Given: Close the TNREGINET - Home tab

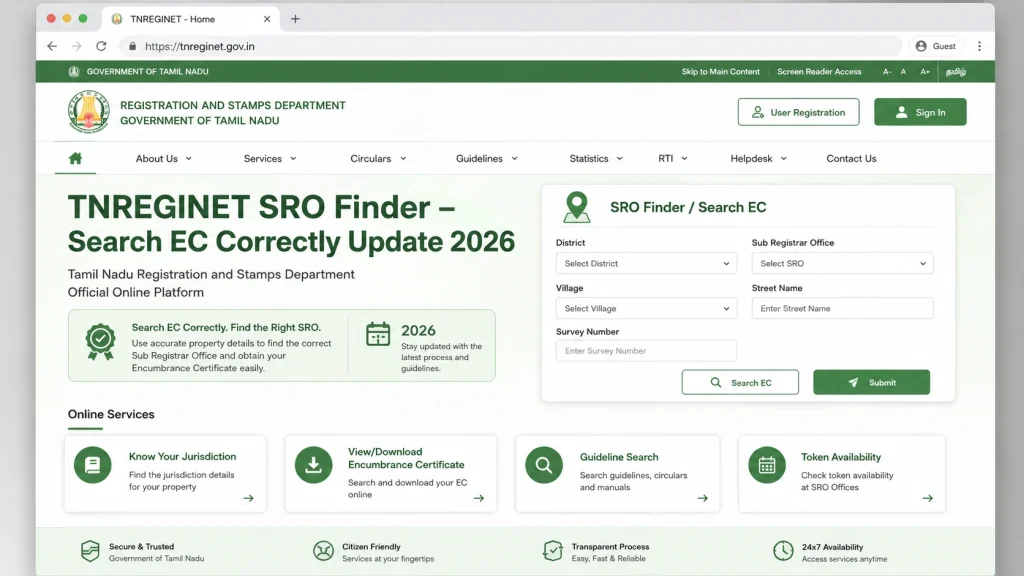Looking at the screenshot, I should click(266, 19).
